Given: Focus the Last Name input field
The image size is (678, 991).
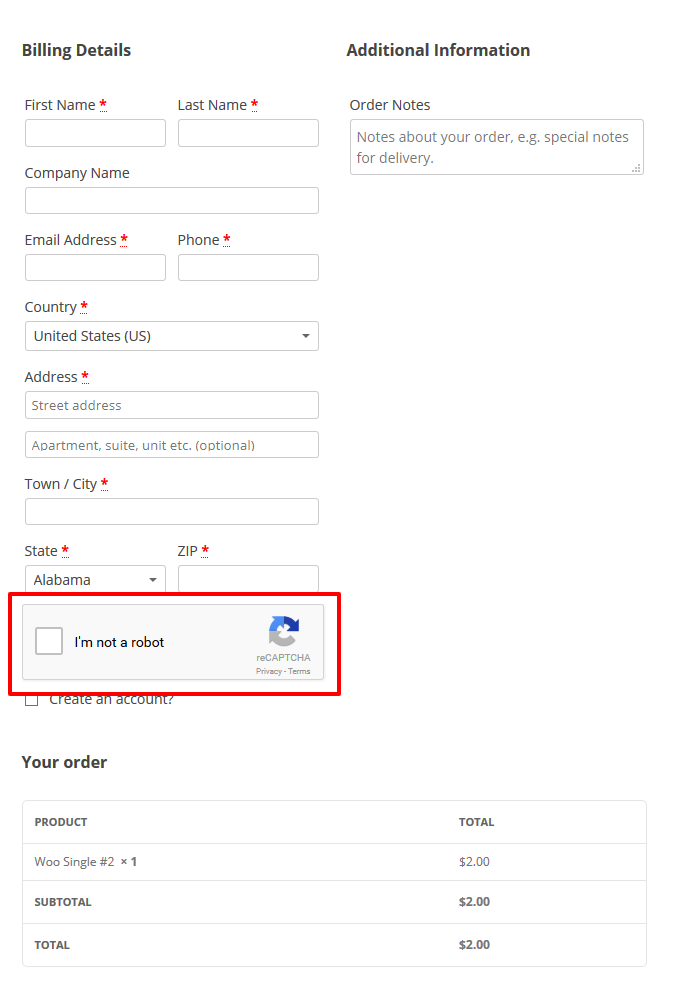Looking at the screenshot, I should click(248, 133).
